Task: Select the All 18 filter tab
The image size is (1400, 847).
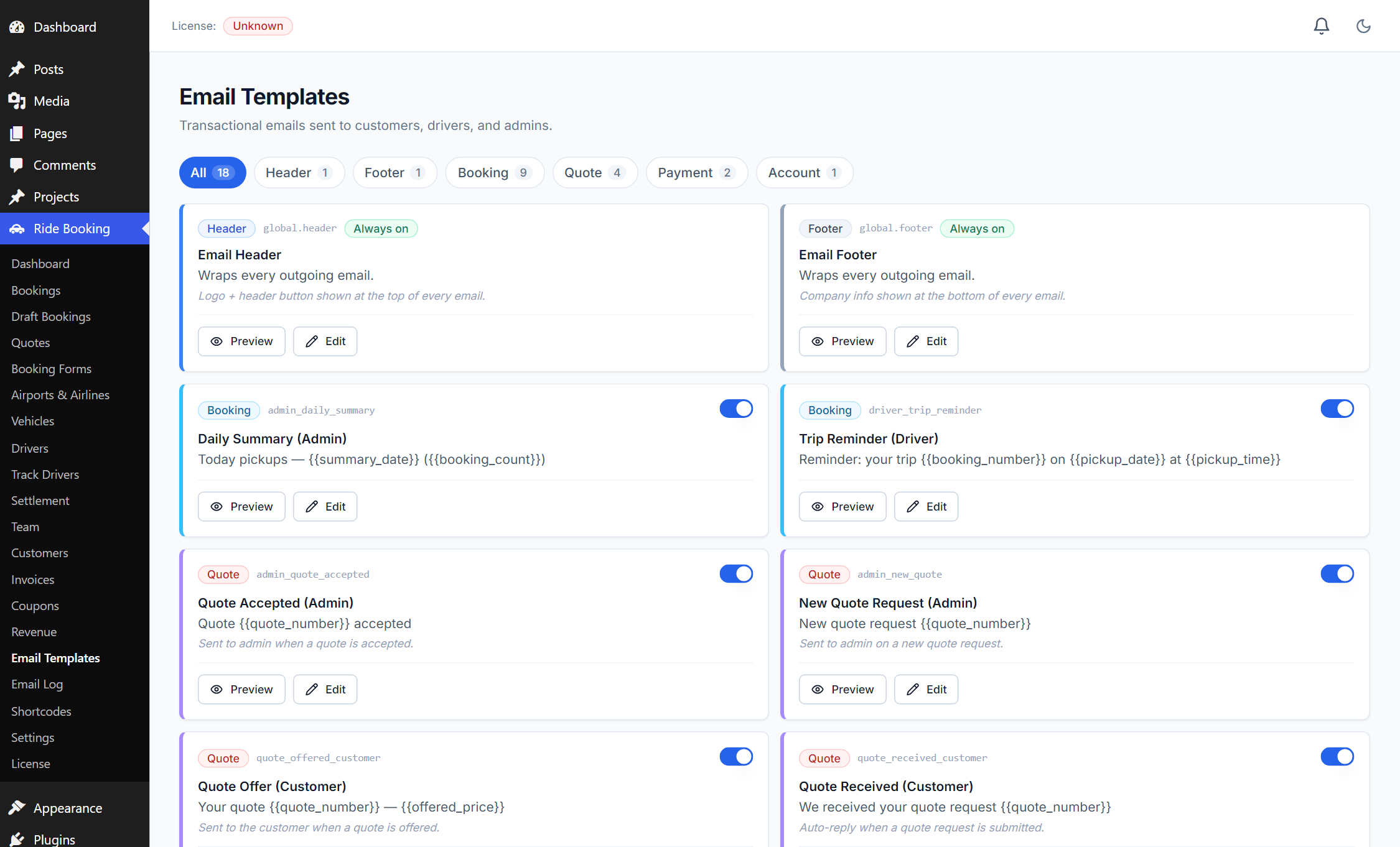Action: coord(212,172)
